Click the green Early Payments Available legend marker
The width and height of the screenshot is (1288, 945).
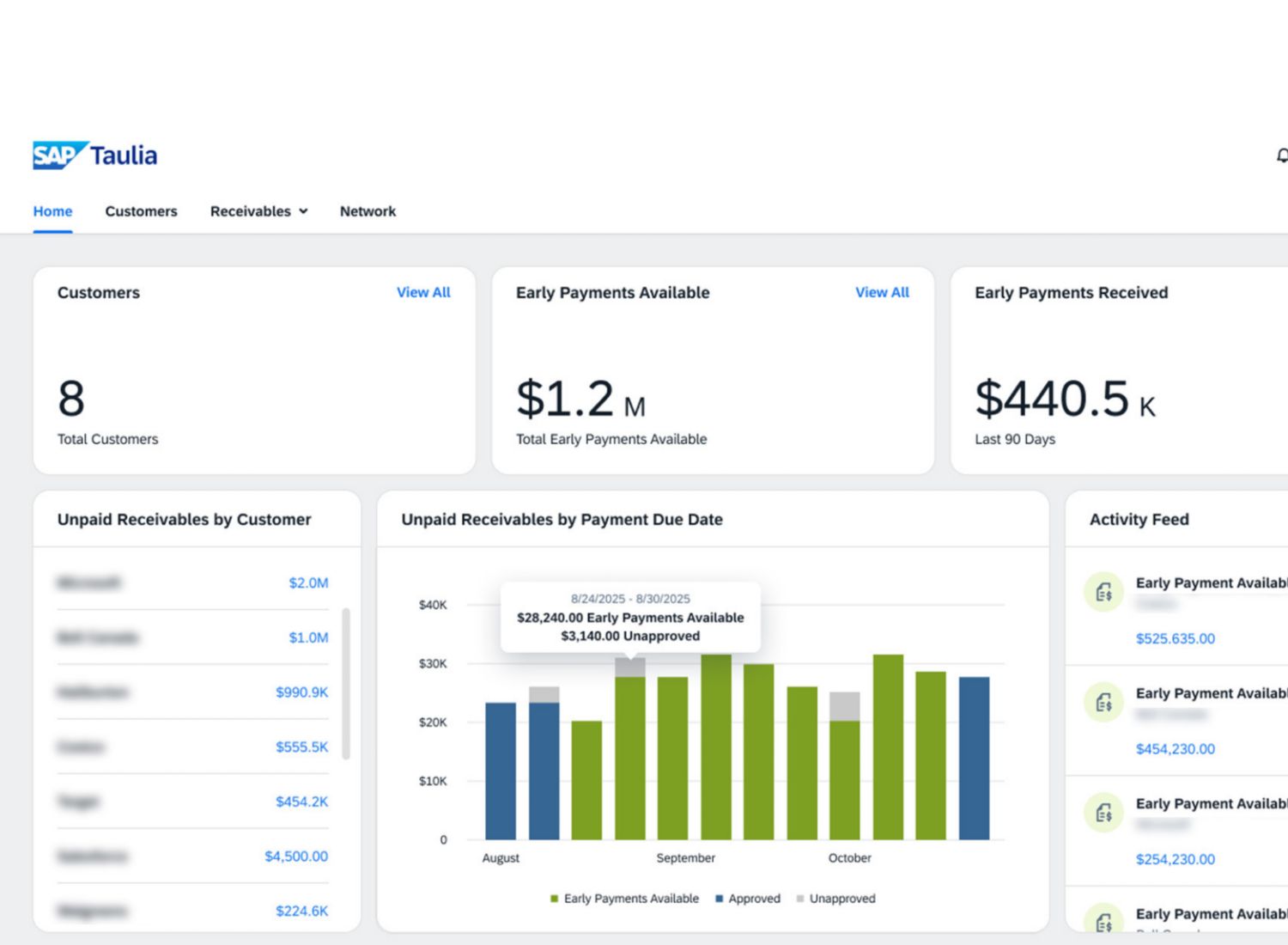pyautogui.click(x=555, y=899)
